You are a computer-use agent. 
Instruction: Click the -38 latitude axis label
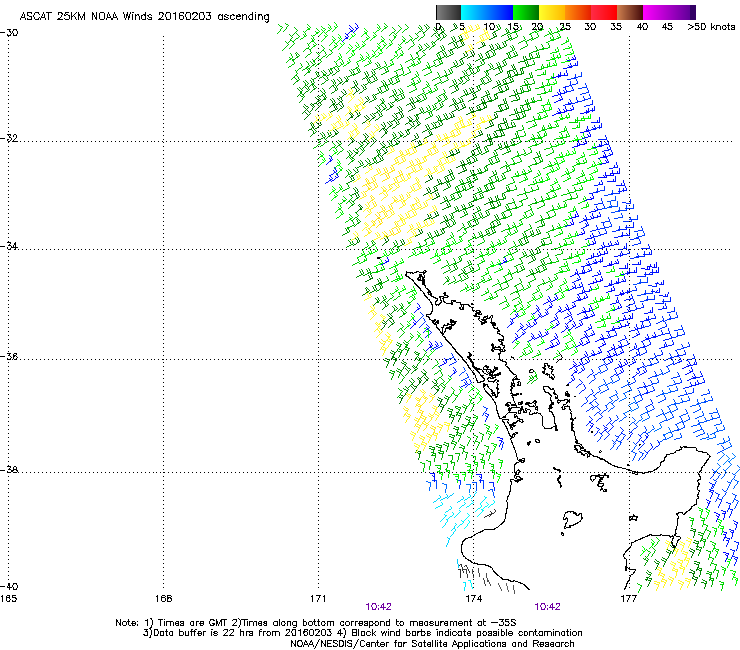pos(9,470)
